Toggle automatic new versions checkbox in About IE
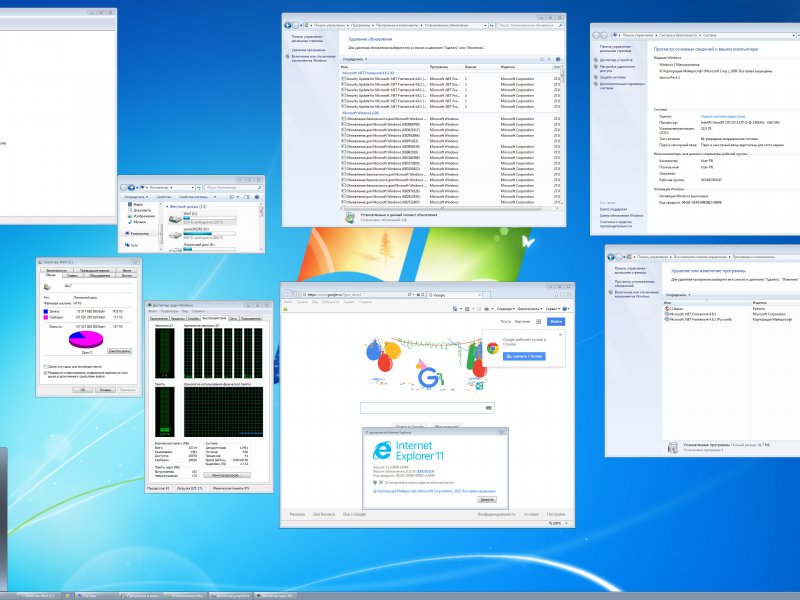The image size is (800, 600). [381, 482]
